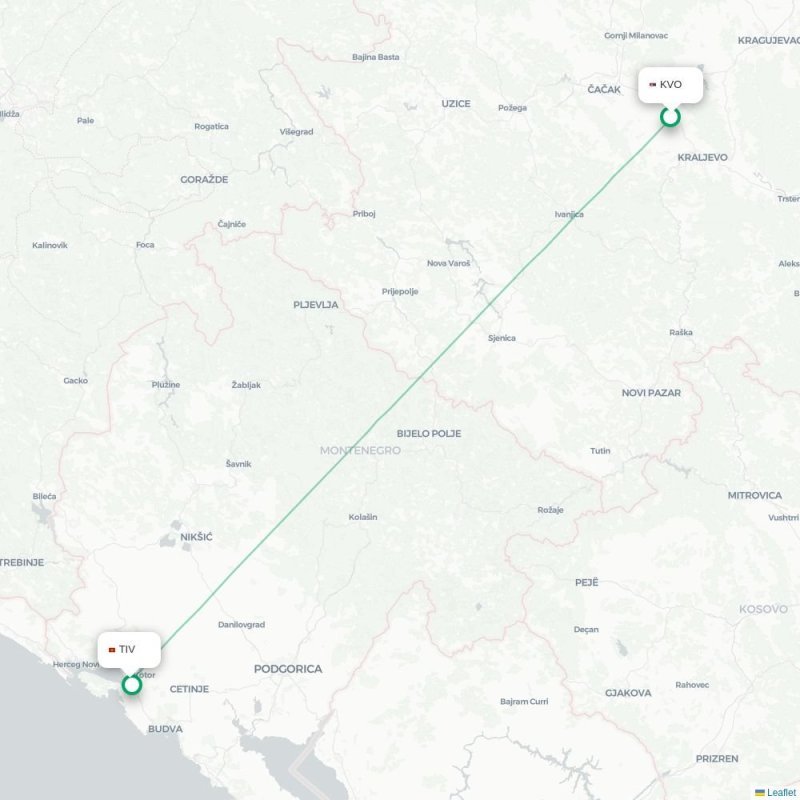The width and height of the screenshot is (800, 800).
Task: Click the KRALJEVO city label
Action: pyautogui.click(x=702, y=158)
